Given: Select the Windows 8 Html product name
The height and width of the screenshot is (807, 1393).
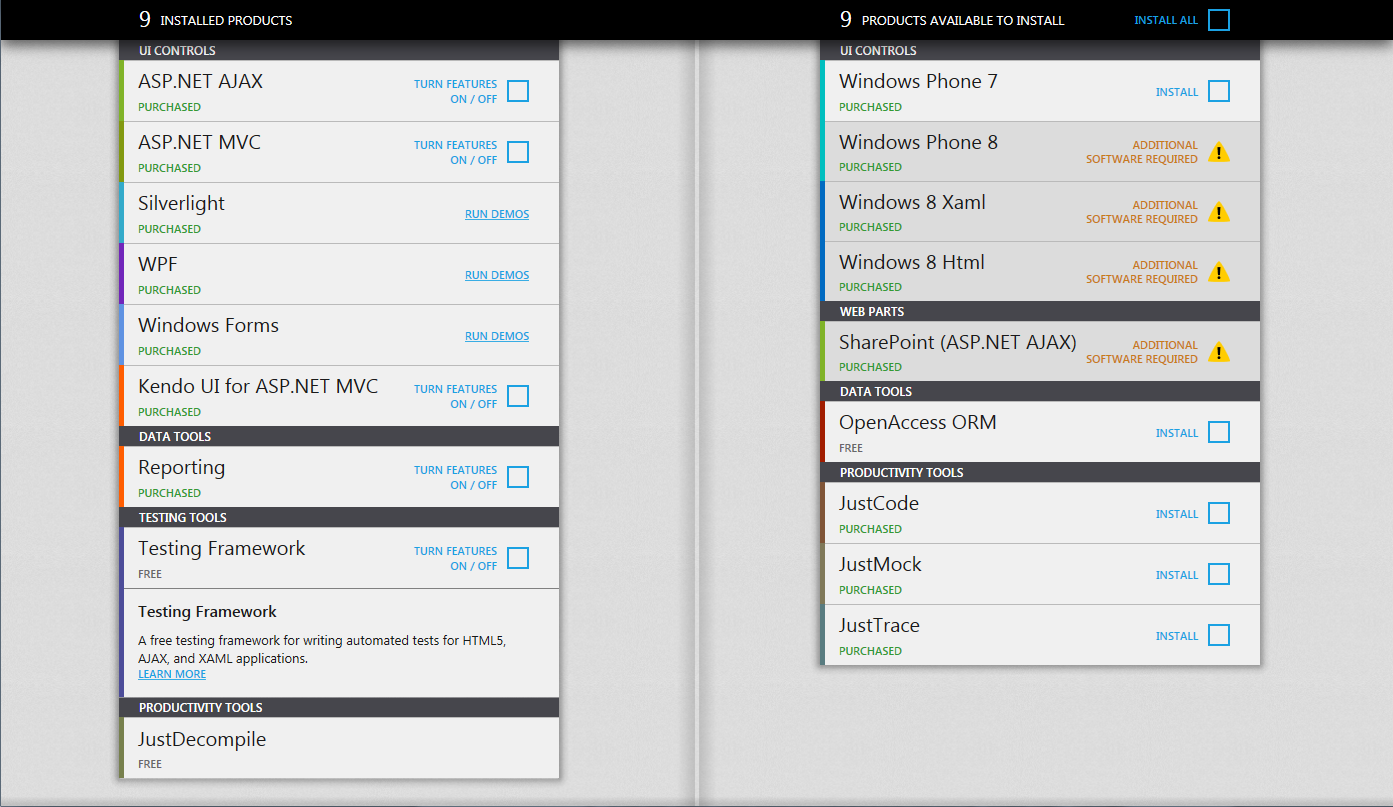Looking at the screenshot, I should pyautogui.click(x=912, y=262).
